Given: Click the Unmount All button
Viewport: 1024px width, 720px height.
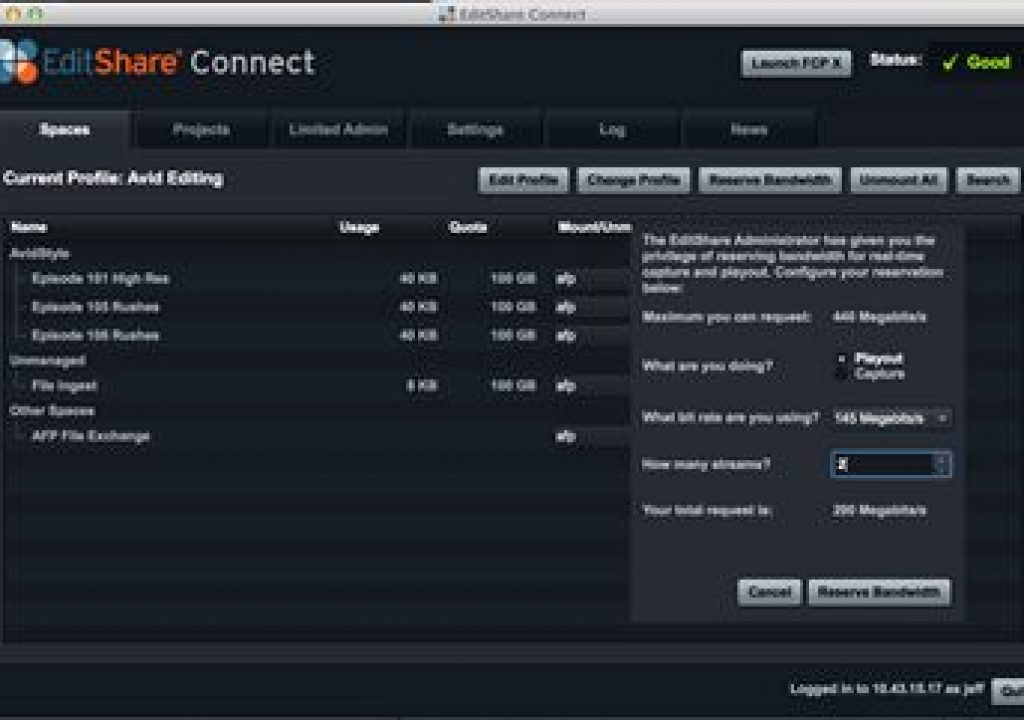Looking at the screenshot, I should (899, 180).
